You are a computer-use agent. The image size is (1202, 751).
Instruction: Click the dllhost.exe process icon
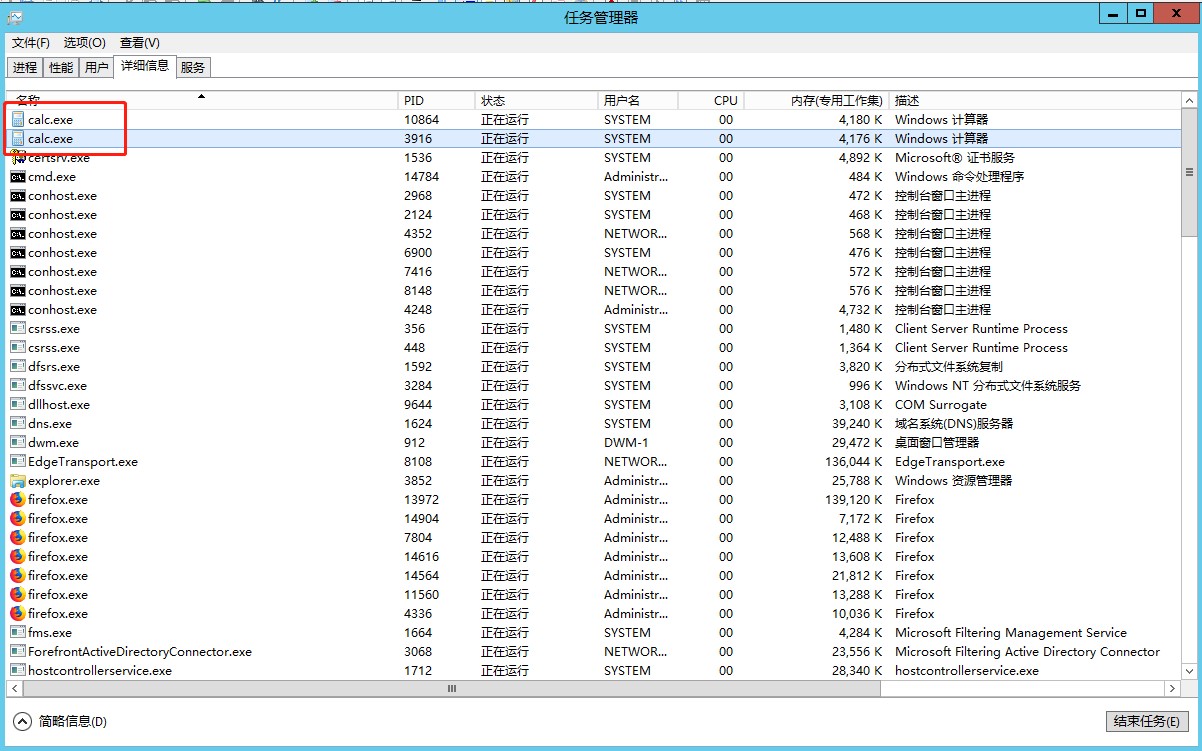click(18, 404)
